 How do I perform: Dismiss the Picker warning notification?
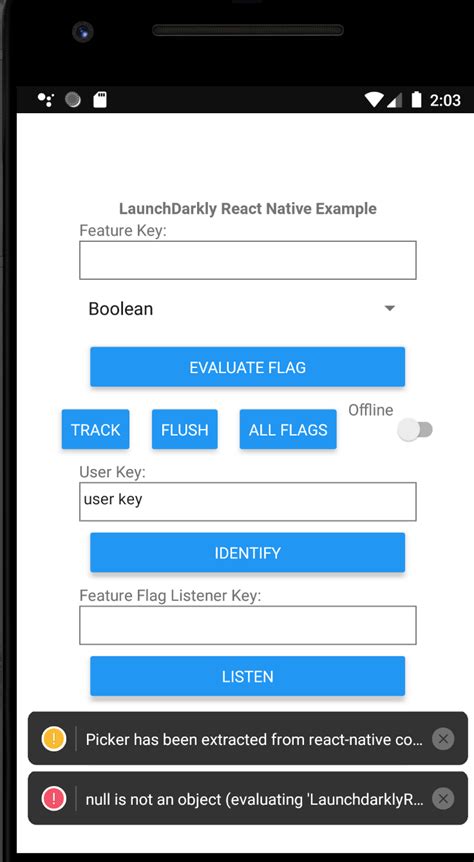pos(443,739)
